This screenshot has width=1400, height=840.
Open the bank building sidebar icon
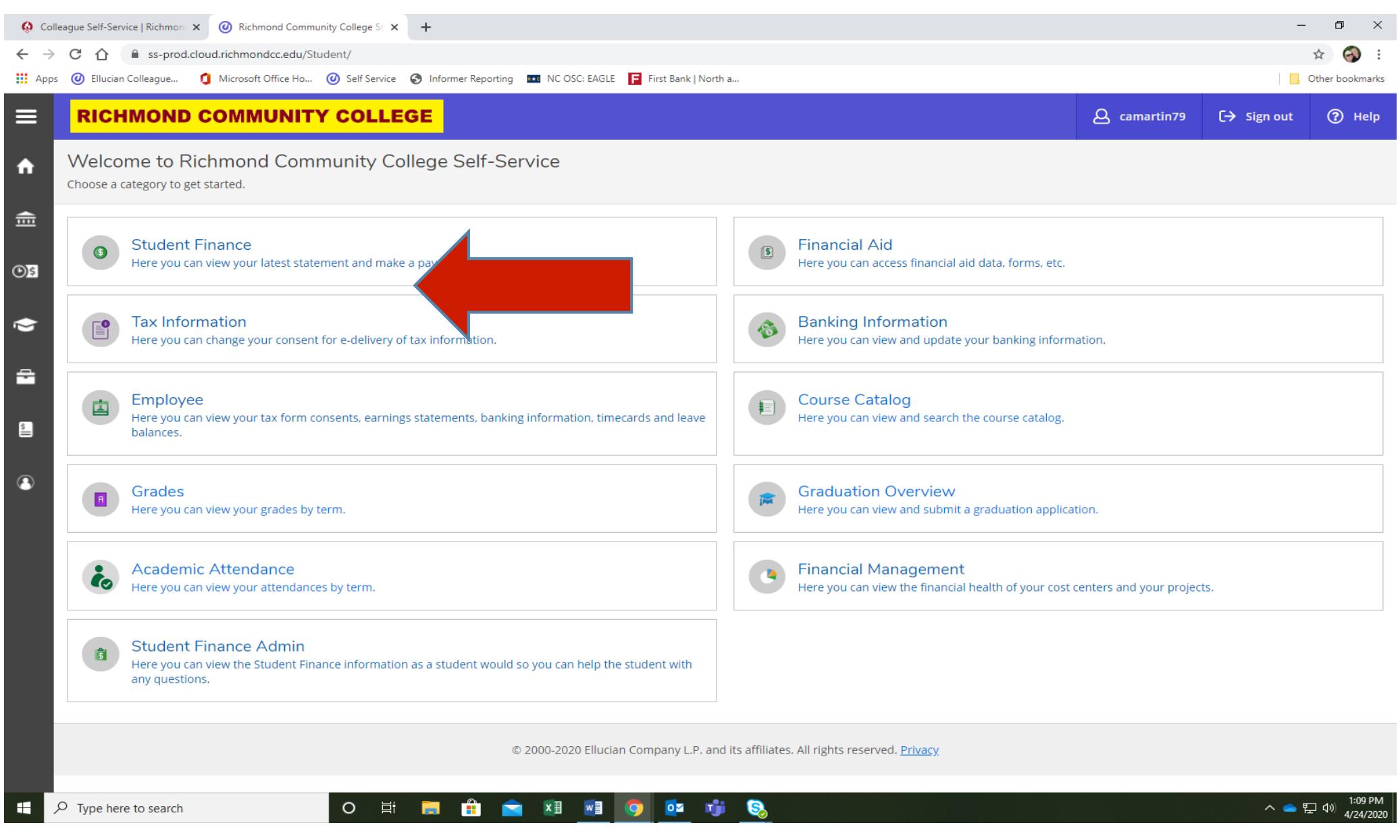(x=26, y=220)
